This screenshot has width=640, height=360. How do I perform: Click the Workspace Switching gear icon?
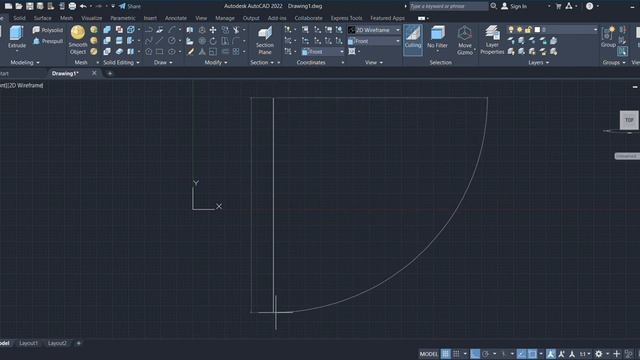pyautogui.click(x=599, y=354)
